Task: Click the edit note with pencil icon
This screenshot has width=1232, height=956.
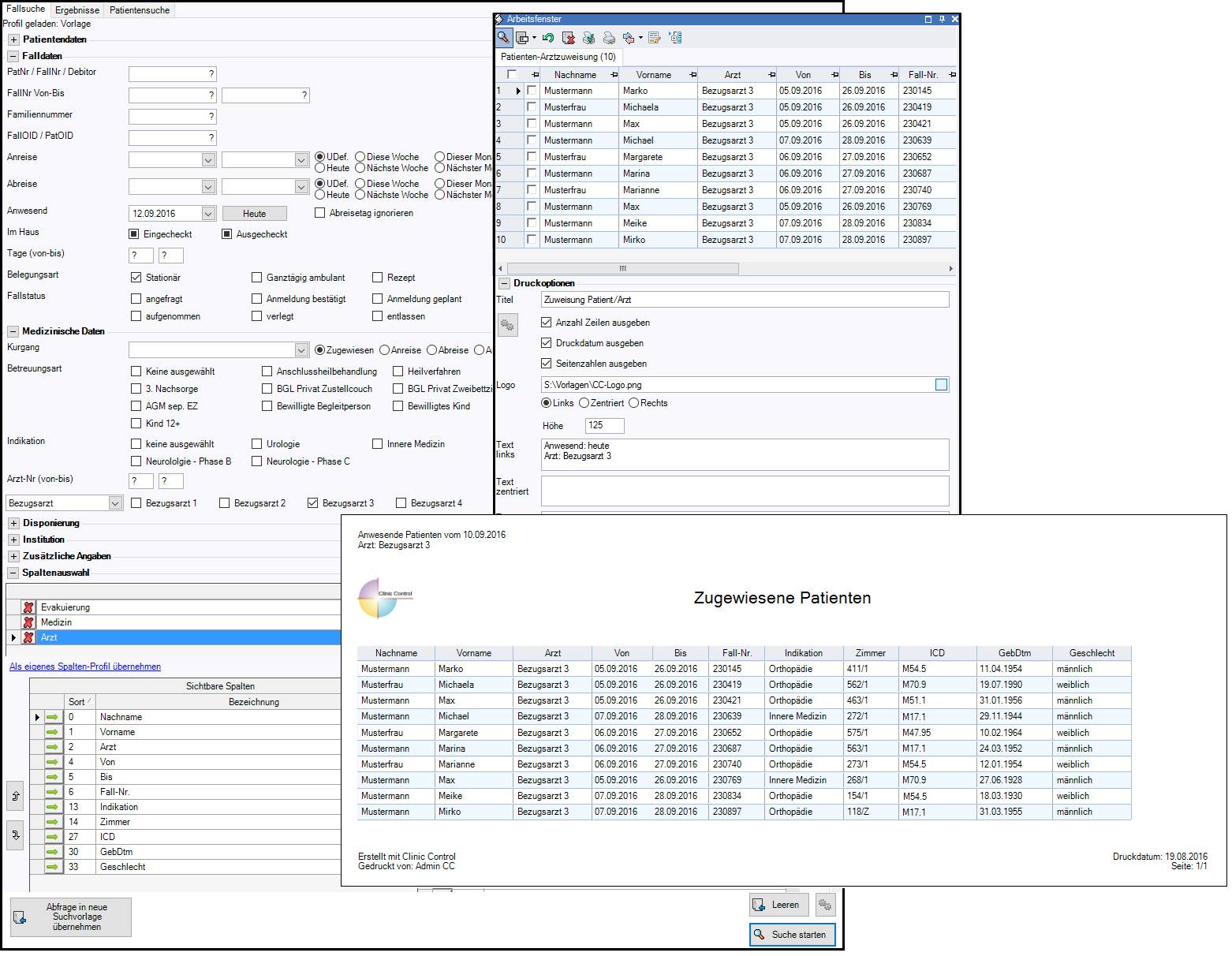Action: [655, 37]
